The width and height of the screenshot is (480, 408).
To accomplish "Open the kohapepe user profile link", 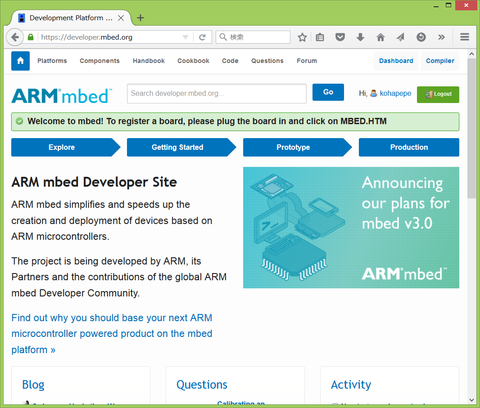I will pos(395,93).
